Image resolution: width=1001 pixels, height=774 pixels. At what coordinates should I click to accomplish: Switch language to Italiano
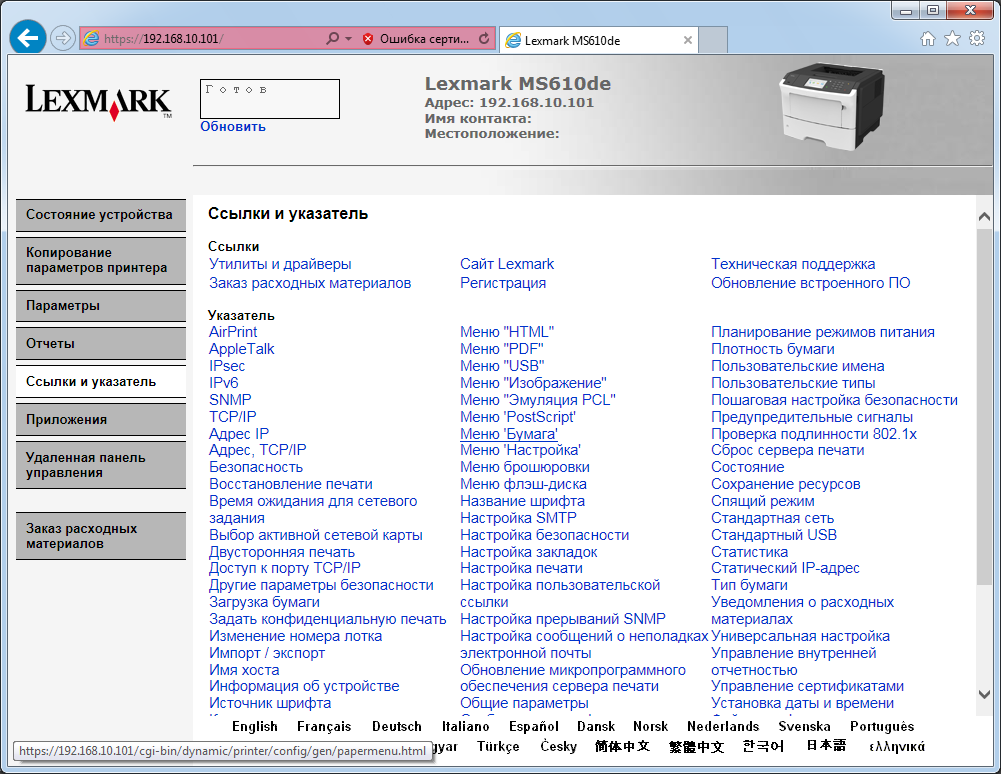(x=465, y=726)
